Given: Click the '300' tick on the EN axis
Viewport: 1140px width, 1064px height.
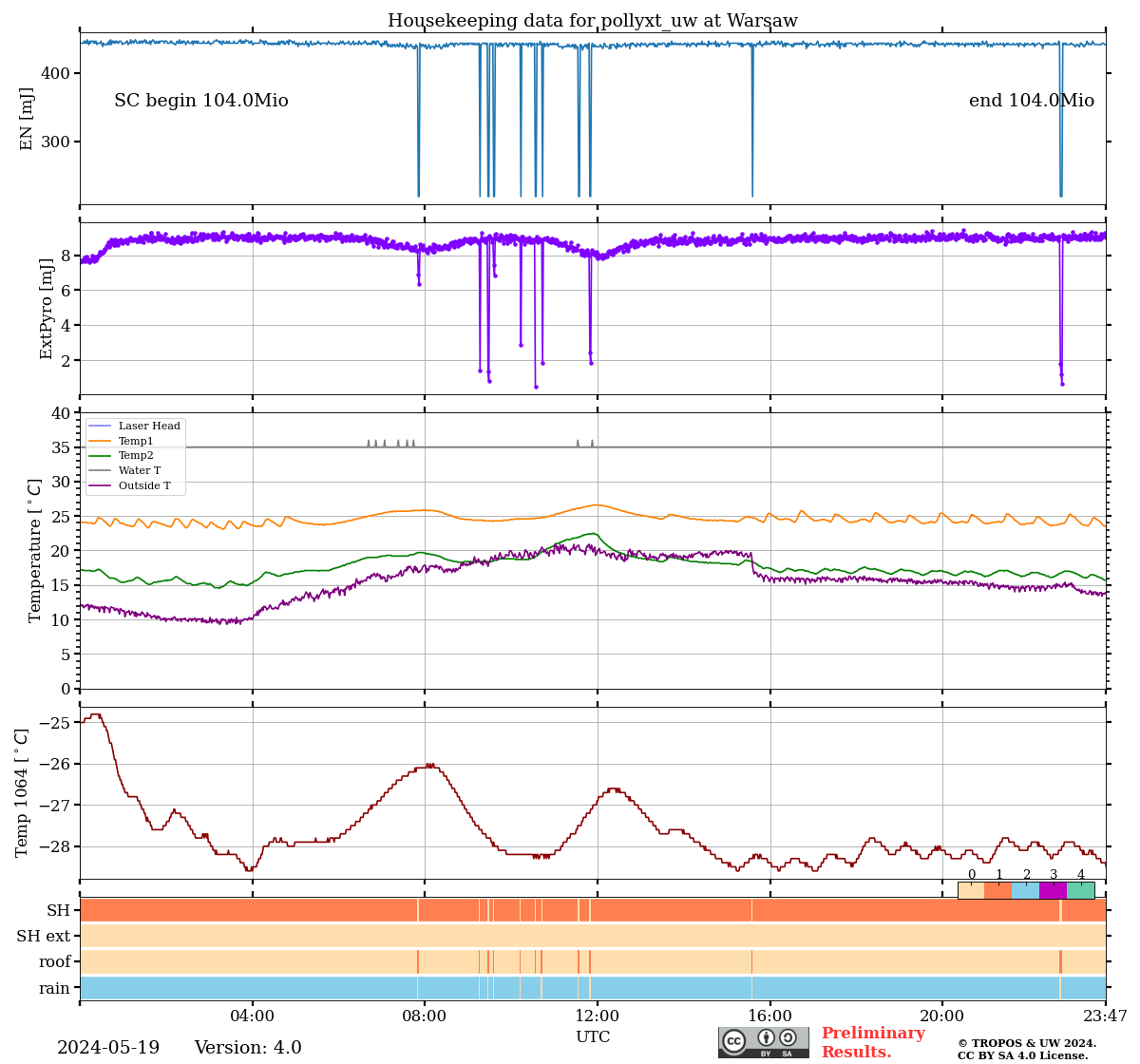Looking at the screenshot, I should click(54, 142).
